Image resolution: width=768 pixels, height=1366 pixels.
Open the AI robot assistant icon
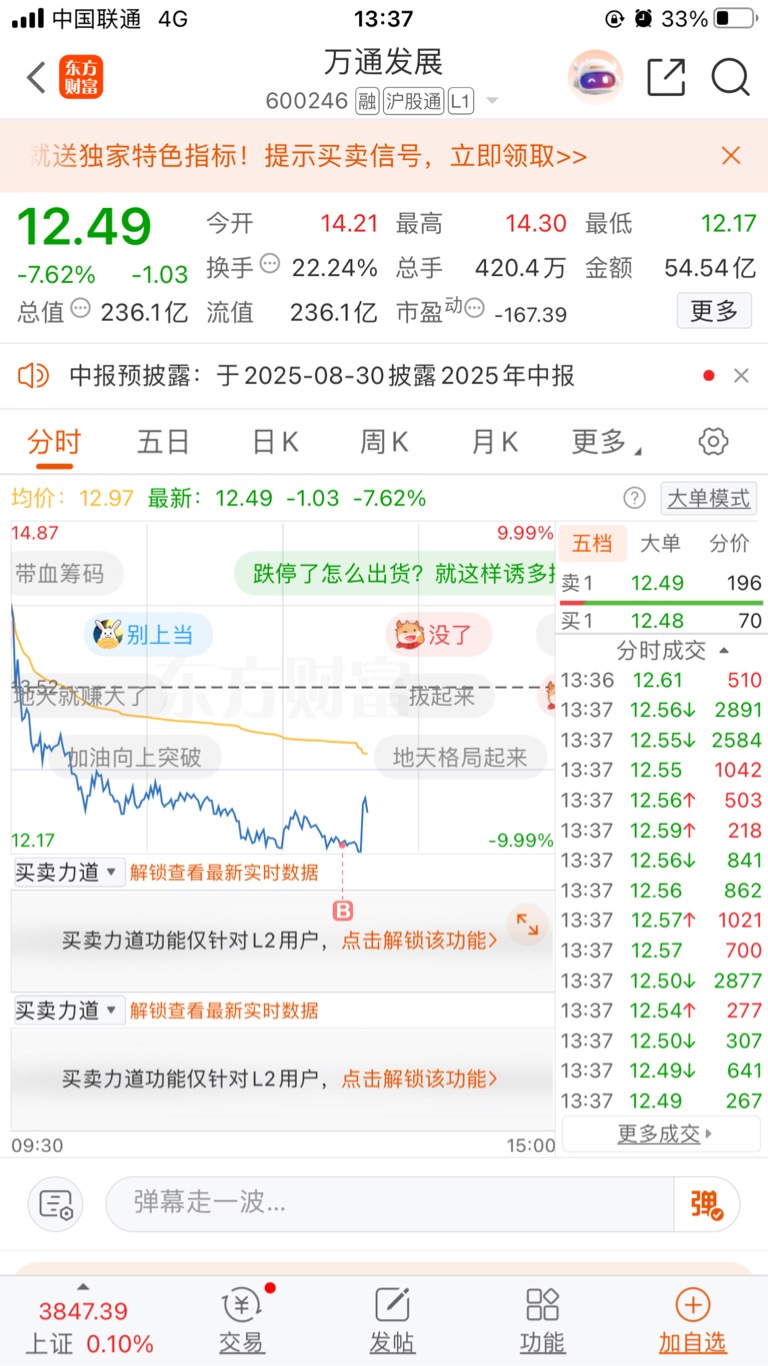pos(596,77)
